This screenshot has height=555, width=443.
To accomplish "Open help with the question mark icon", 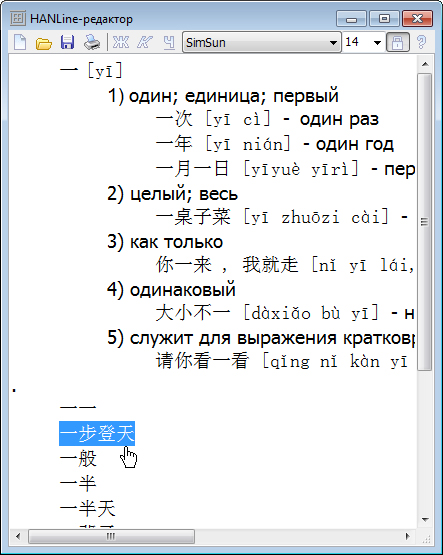I will coord(421,42).
